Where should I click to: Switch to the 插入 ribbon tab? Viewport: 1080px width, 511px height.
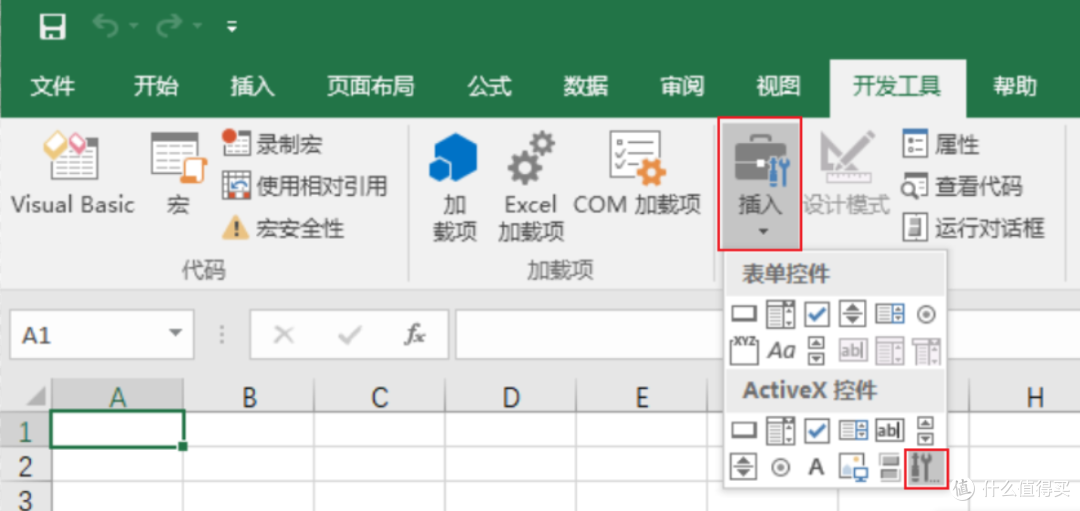[252, 87]
